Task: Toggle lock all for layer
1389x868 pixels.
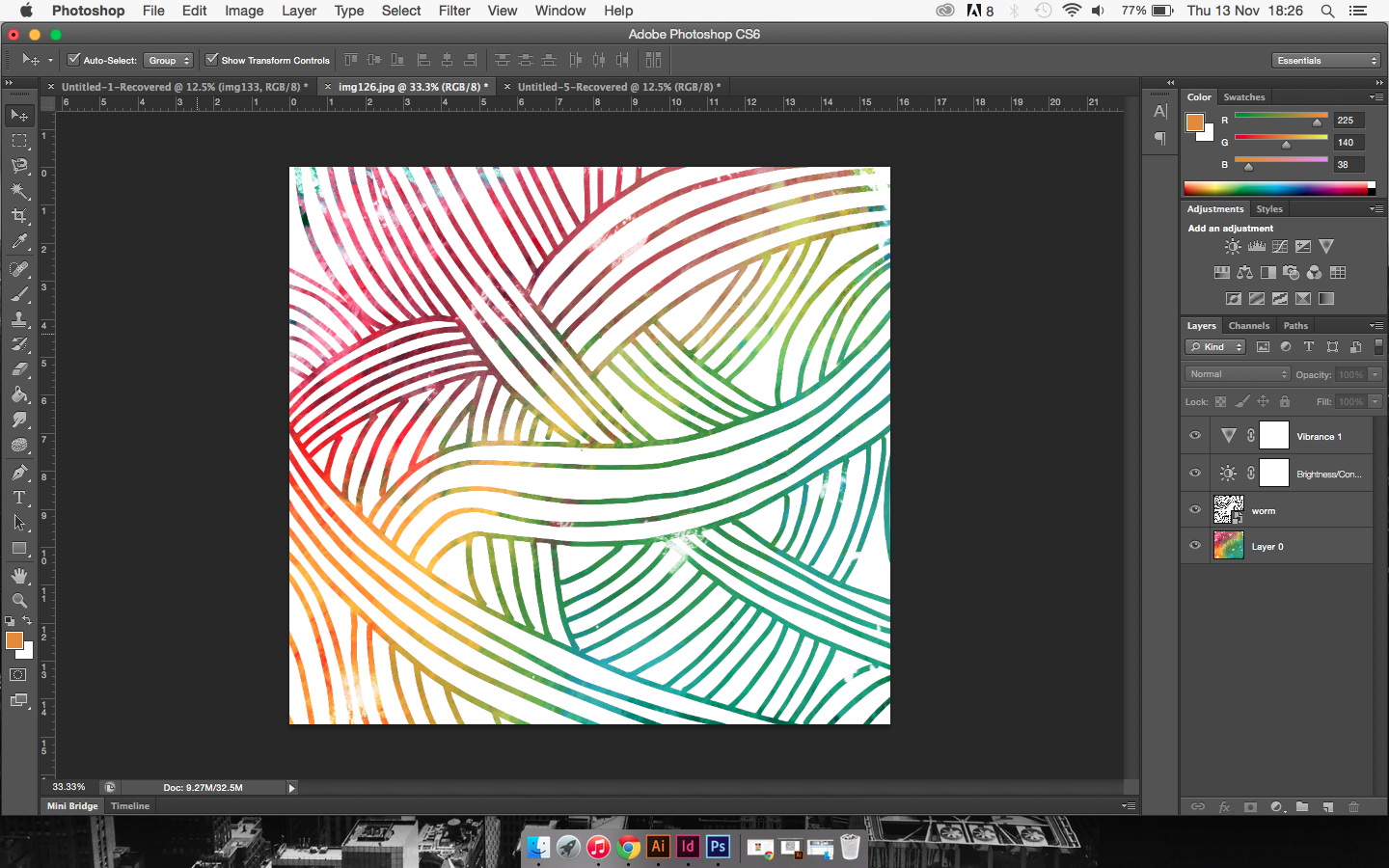Action: click(x=1285, y=401)
